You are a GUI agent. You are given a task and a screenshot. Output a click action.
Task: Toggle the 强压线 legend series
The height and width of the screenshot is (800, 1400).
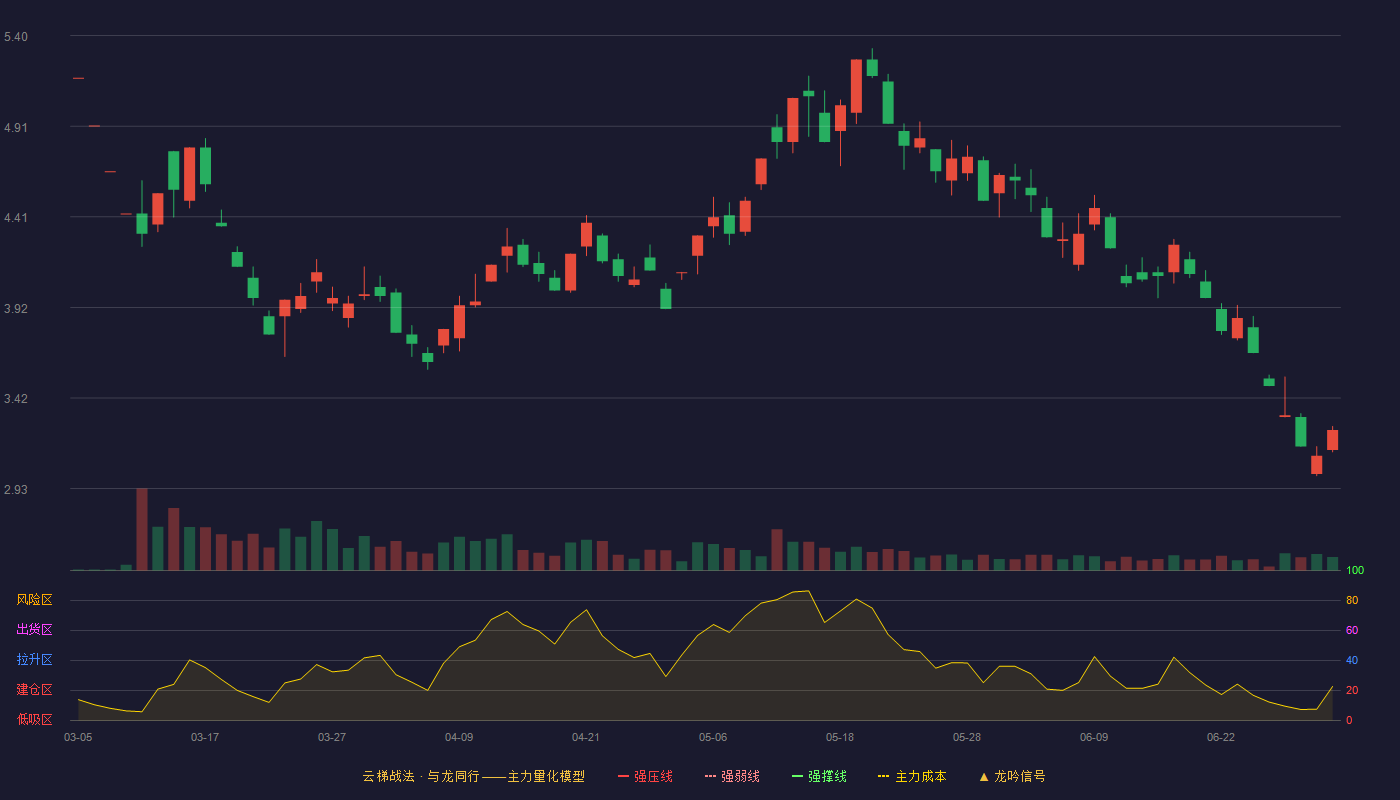[645, 776]
